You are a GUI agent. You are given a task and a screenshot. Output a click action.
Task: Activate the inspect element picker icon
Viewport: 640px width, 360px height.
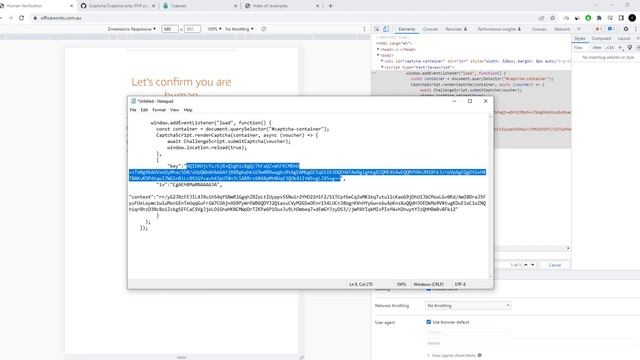(377, 29)
